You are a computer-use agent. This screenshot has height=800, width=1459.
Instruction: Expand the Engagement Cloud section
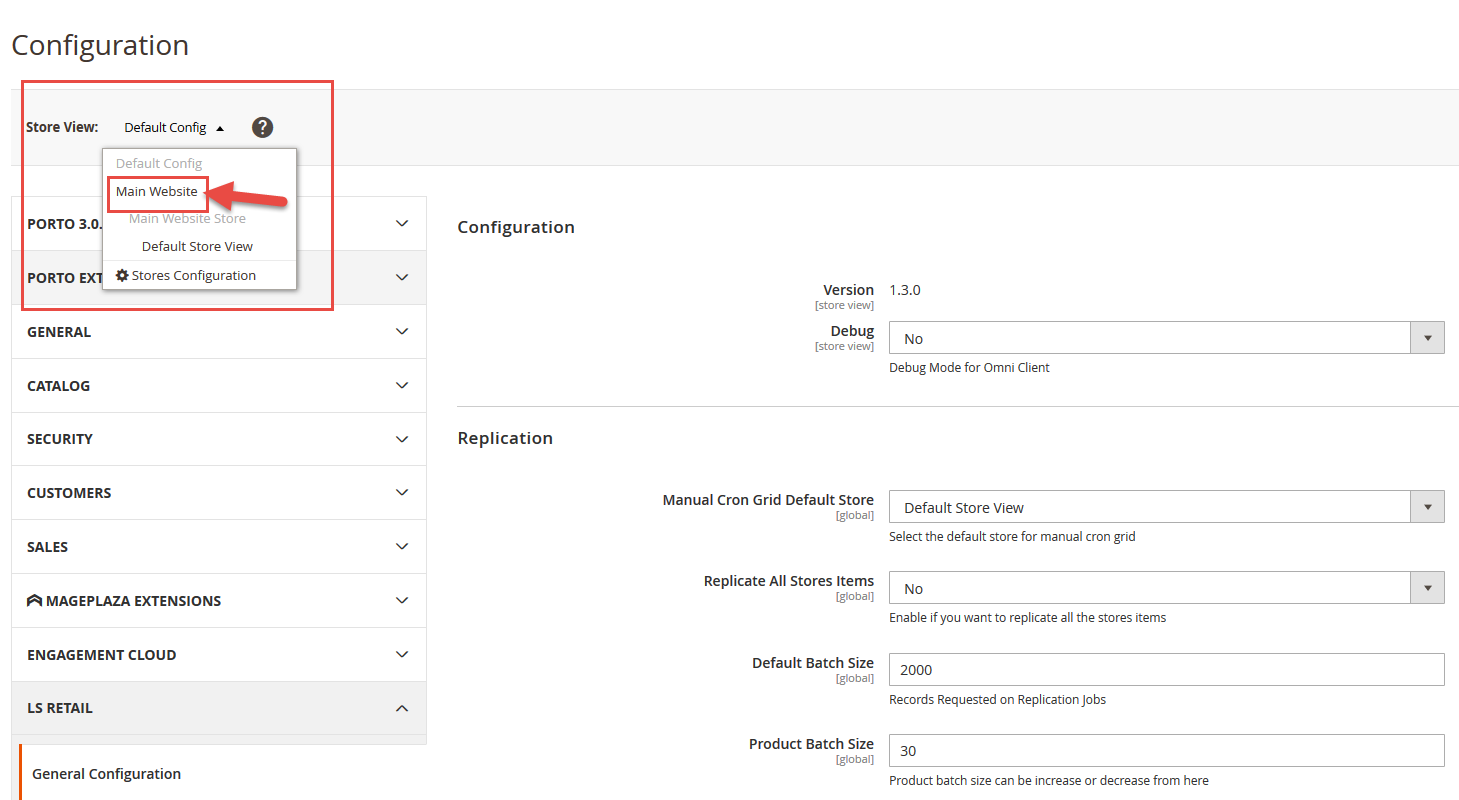(x=218, y=655)
